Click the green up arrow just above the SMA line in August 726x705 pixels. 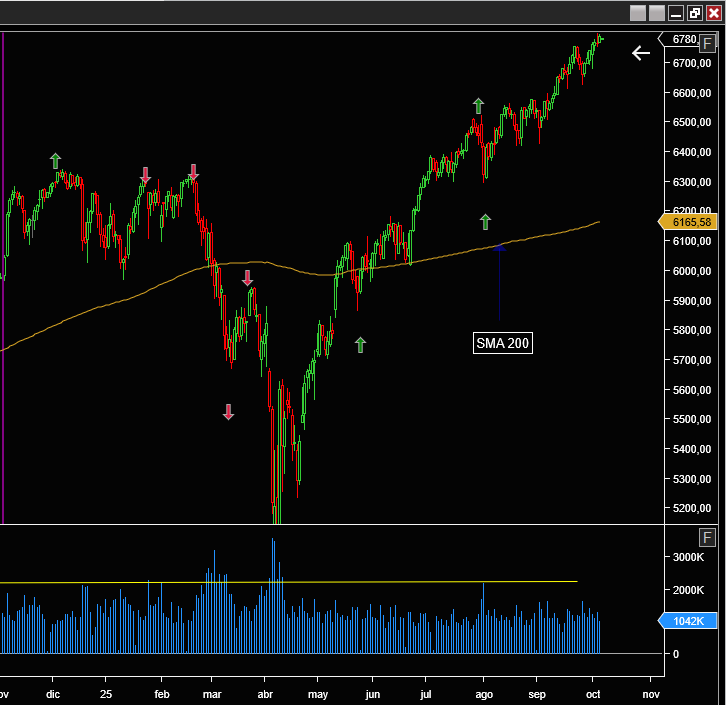[x=485, y=221]
